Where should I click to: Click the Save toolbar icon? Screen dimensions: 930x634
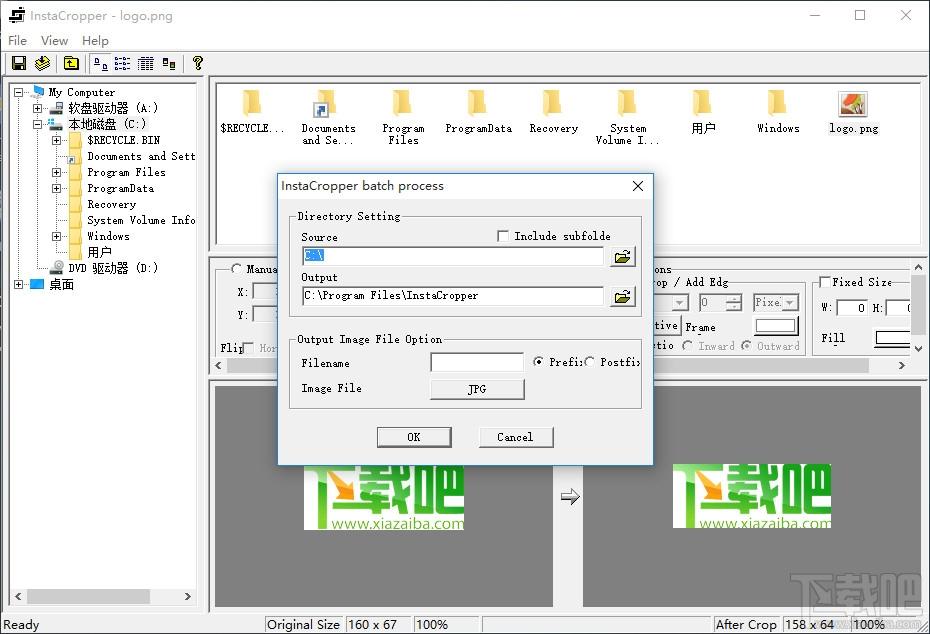coord(19,63)
